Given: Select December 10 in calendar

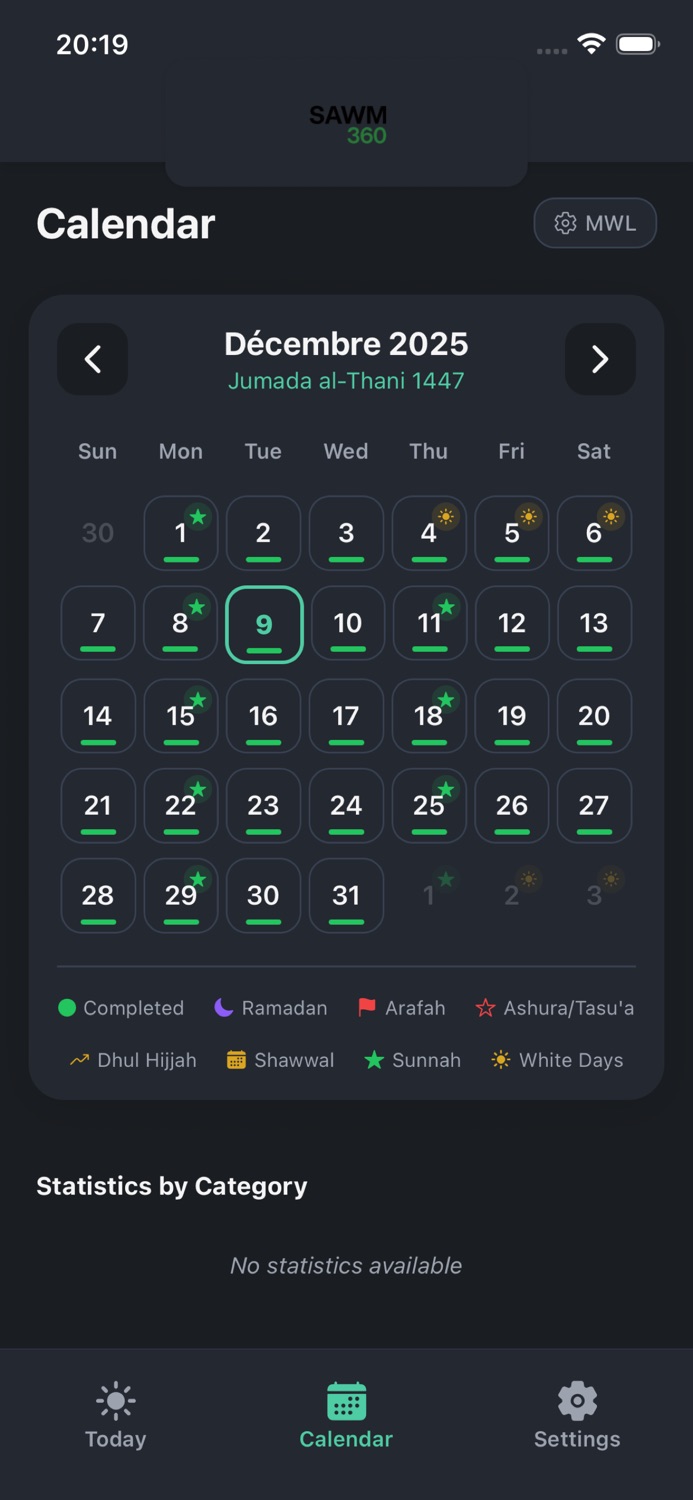Looking at the screenshot, I should pyautogui.click(x=347, y=623).
